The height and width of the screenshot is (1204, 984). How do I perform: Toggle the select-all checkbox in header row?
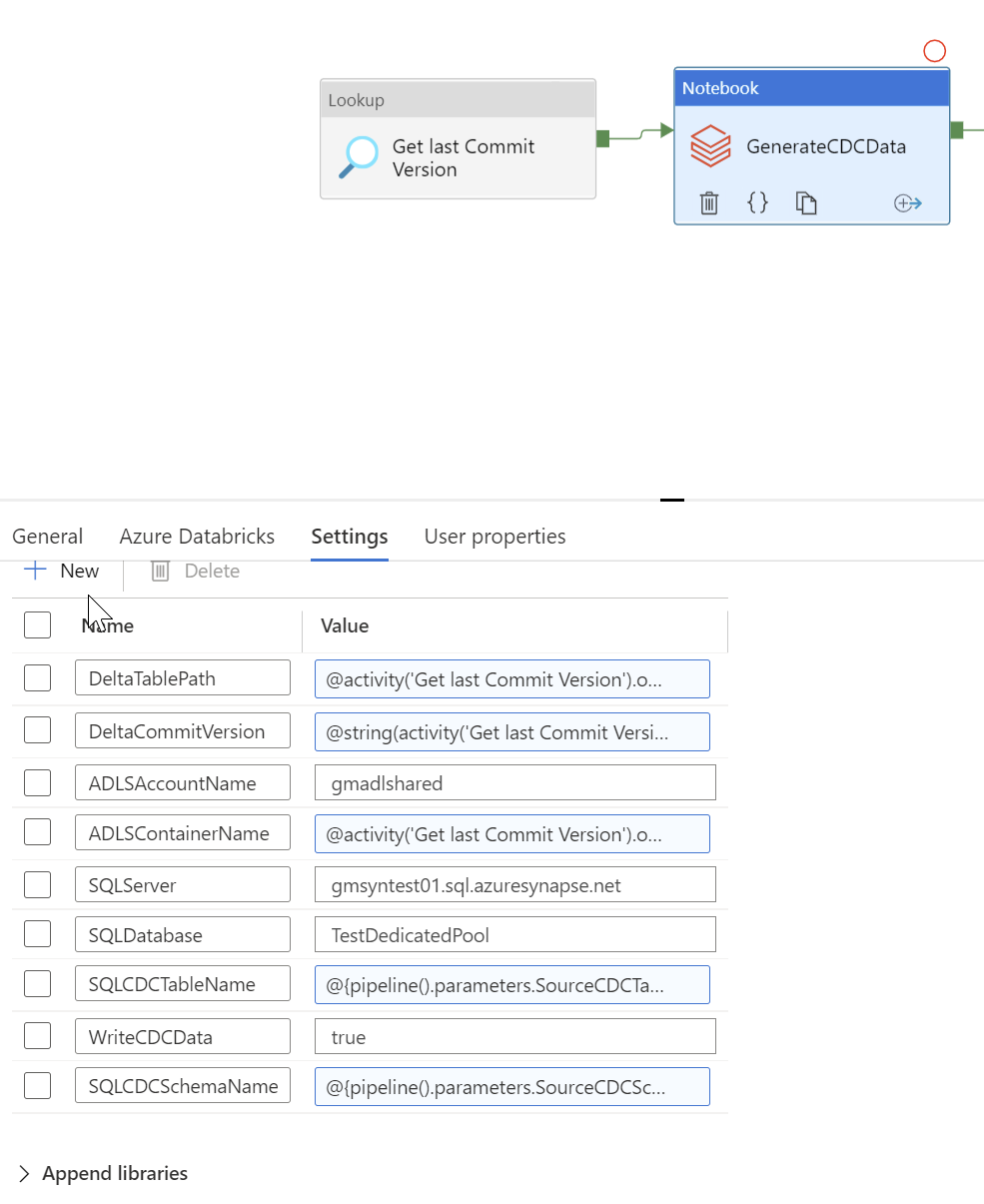(x=37, y=625)
